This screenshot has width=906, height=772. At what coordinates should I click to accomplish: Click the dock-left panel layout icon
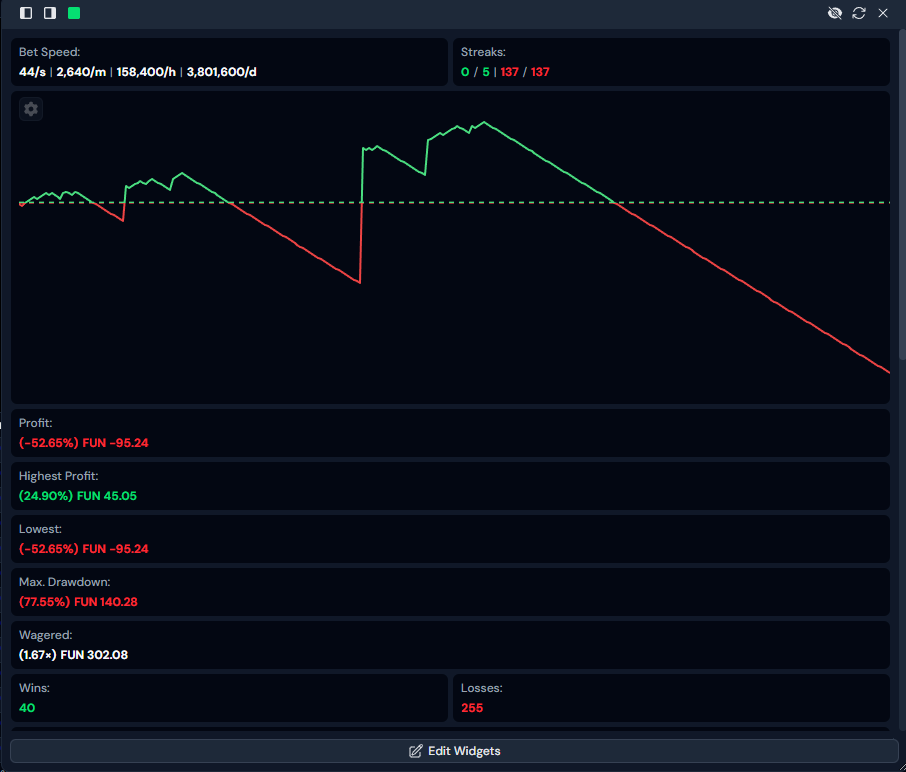point(26,13)
